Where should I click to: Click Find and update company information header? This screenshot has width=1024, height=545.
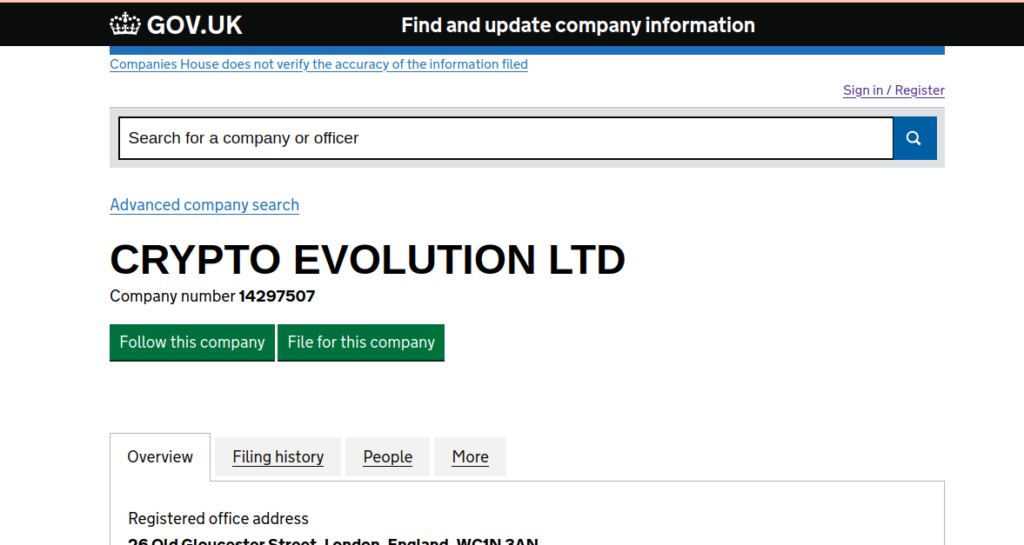pyautogui.click(x=578, y=25)
